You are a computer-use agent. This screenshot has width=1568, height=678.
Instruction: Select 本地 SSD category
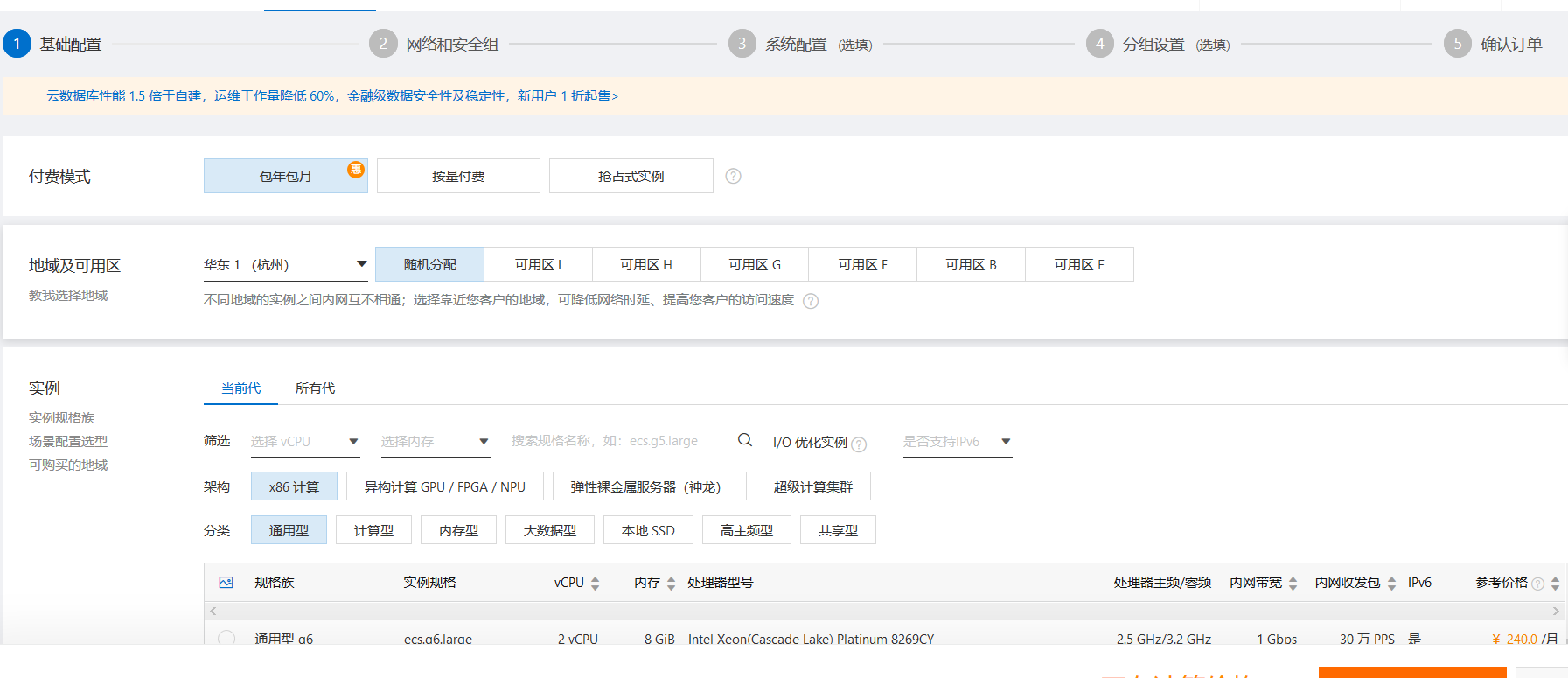[x=648, y=530]
